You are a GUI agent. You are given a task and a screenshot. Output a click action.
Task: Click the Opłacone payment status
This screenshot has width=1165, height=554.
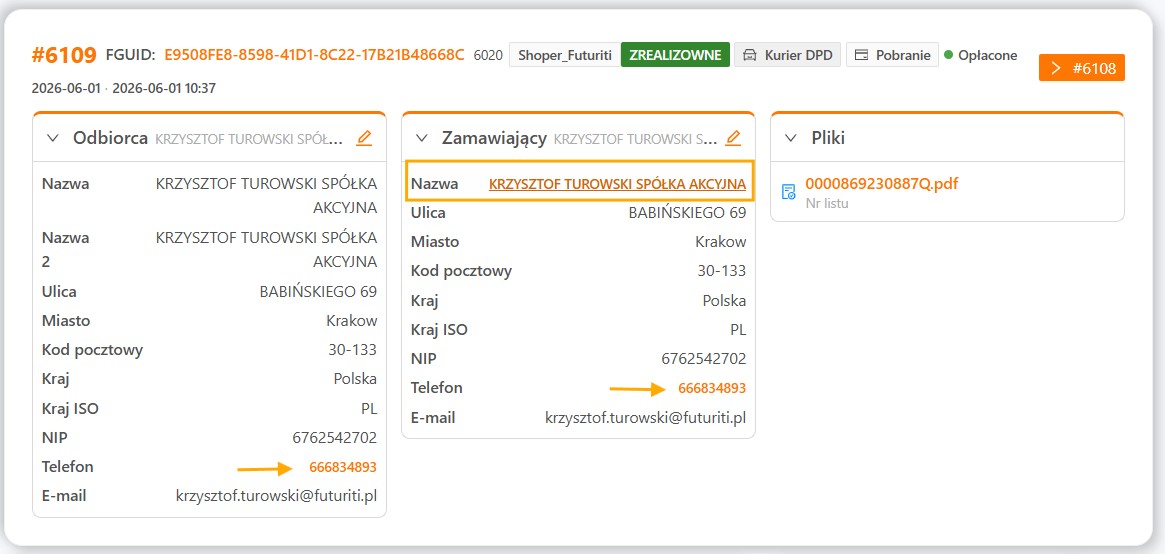(x=981, y=55)
